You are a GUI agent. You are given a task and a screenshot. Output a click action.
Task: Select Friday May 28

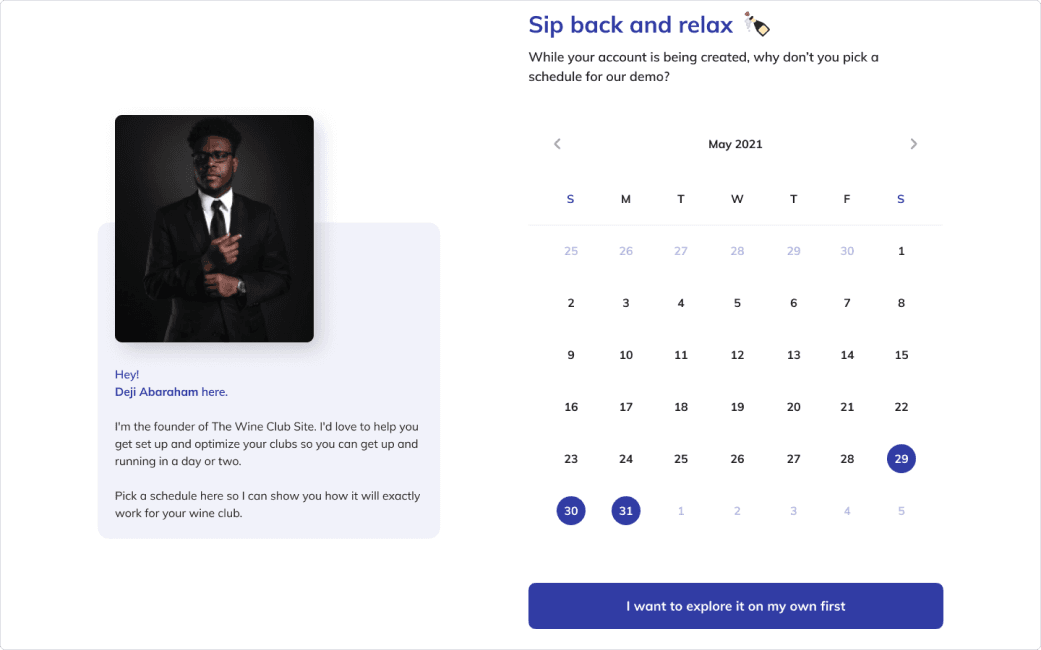click(847, 459)
